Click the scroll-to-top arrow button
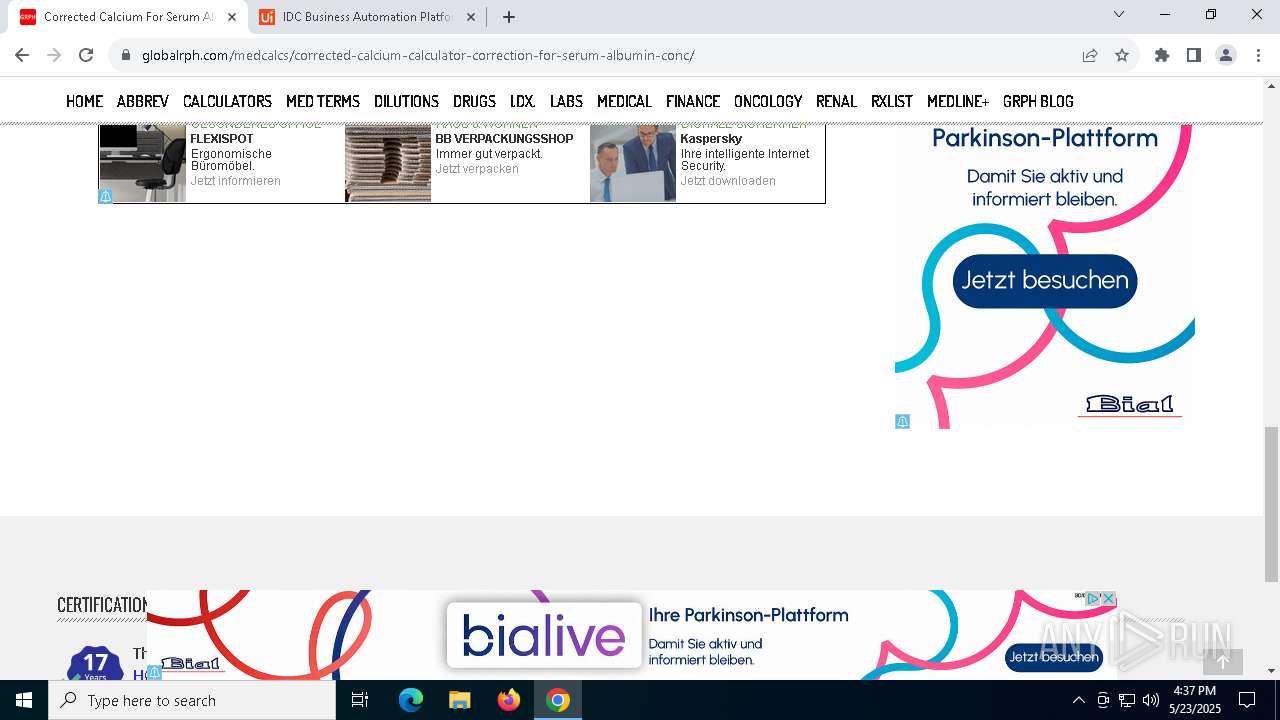1280x720 pixels. click(1222, 661)
